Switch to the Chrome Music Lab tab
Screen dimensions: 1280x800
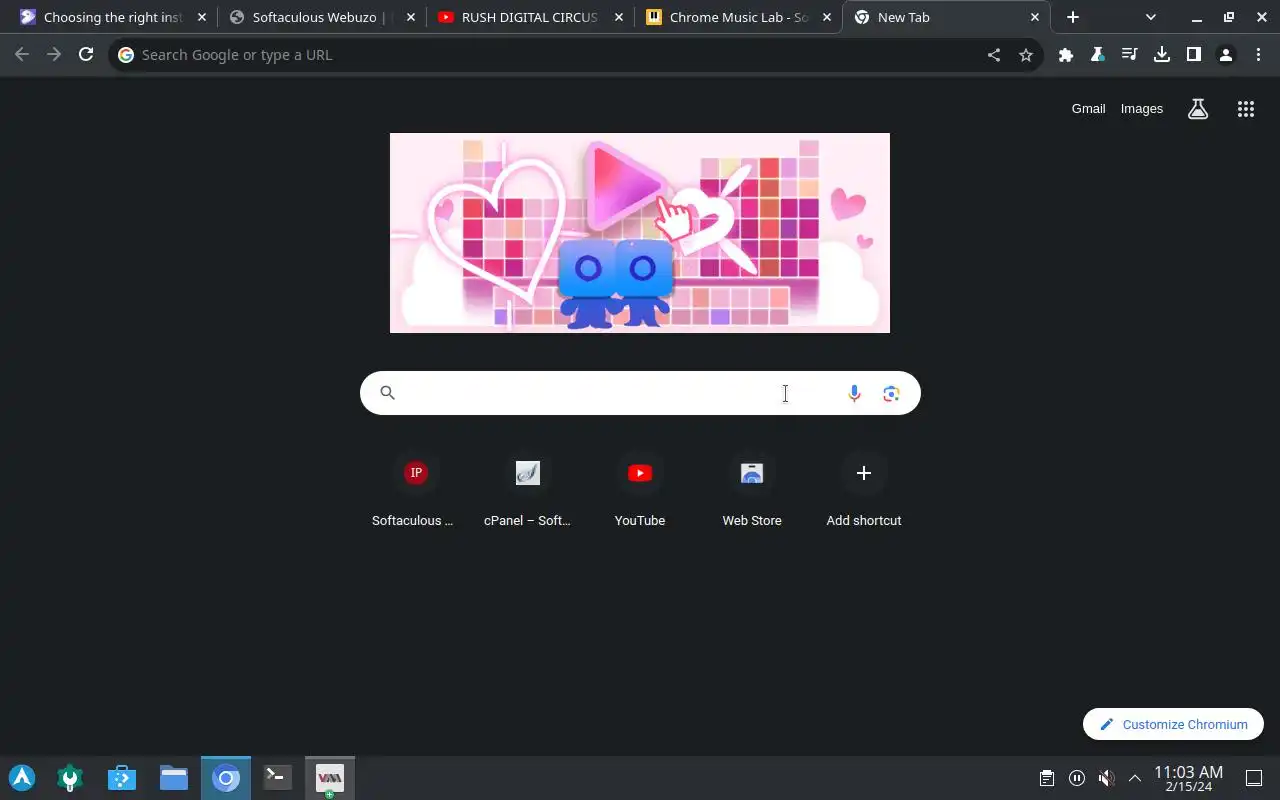tap(738, 17)
